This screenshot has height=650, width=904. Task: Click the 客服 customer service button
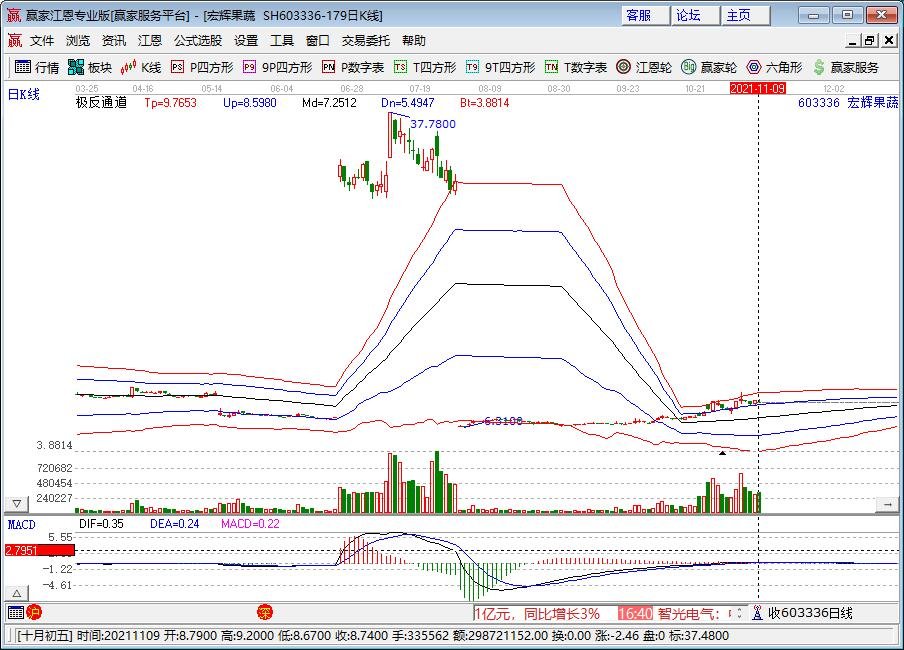[645, 15]
